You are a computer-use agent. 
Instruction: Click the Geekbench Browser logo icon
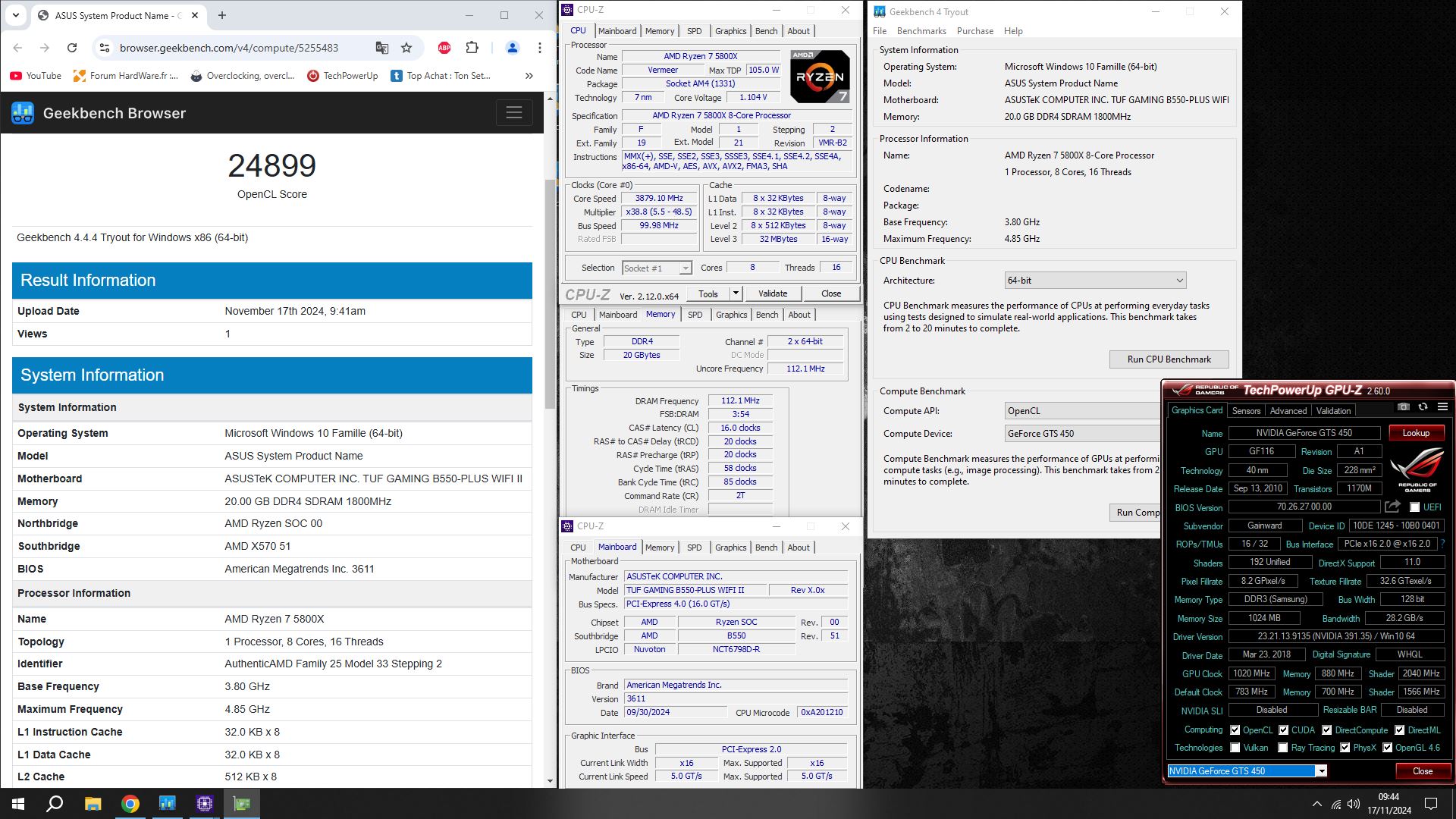tap(23, 113)
